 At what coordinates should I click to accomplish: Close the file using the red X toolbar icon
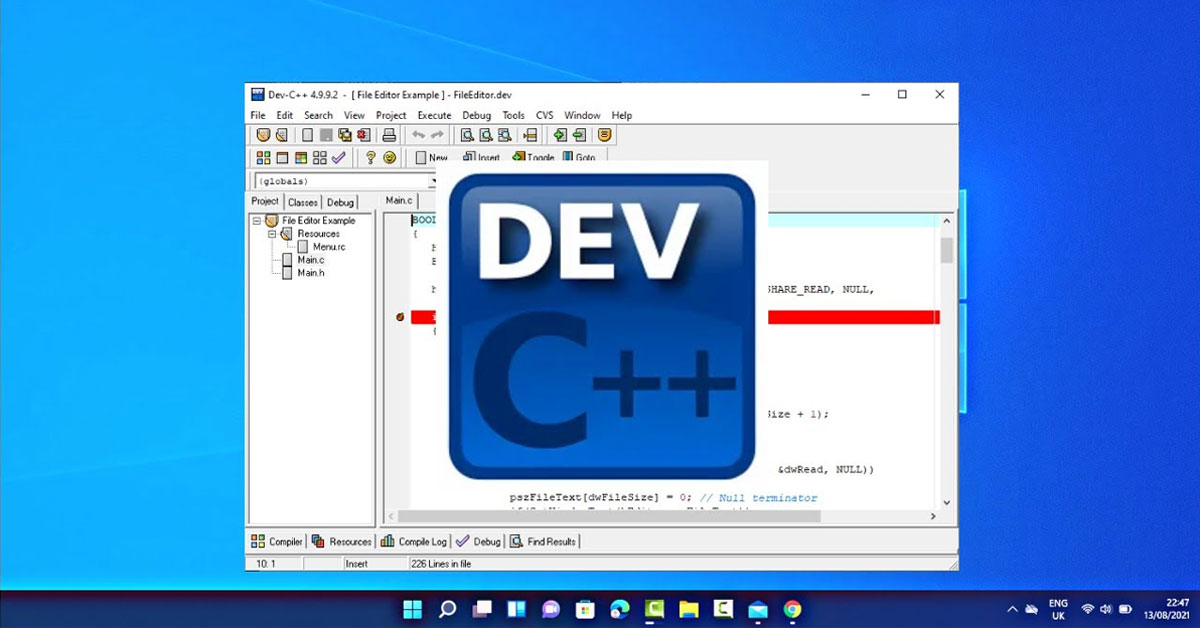pos(361,134)
